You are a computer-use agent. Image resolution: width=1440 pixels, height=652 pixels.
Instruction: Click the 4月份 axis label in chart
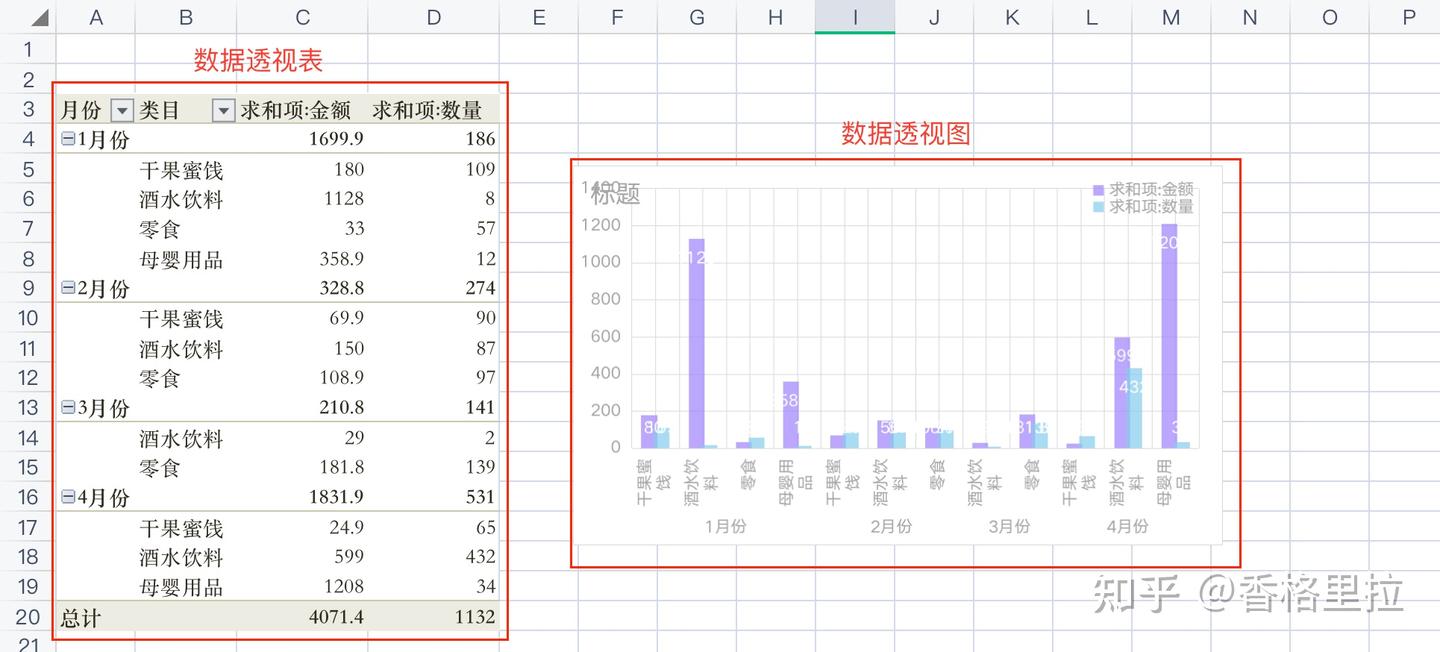[1127, 526]
